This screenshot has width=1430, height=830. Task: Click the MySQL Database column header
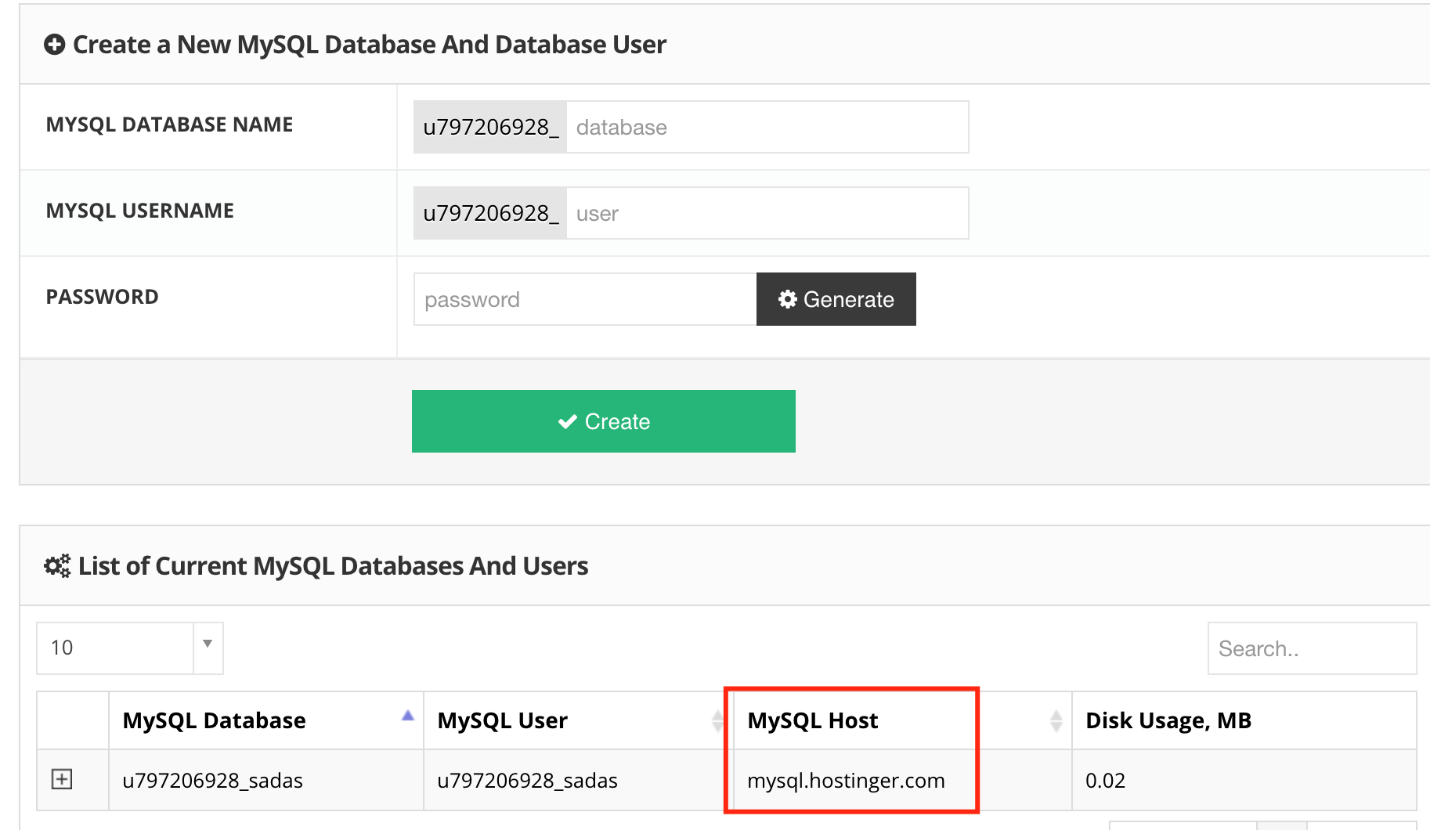266,720
